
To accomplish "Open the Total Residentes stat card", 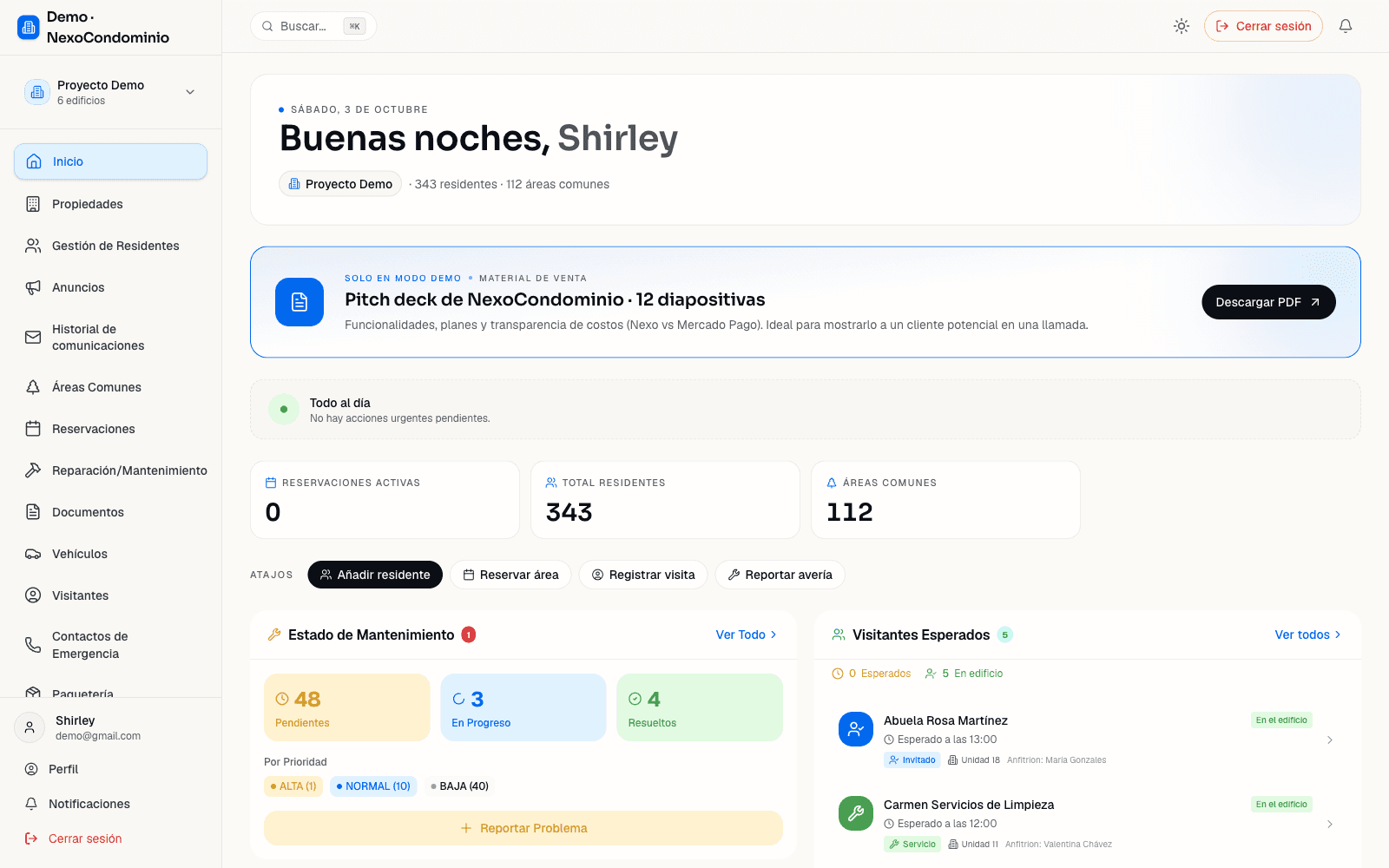I will pos(665,500).
